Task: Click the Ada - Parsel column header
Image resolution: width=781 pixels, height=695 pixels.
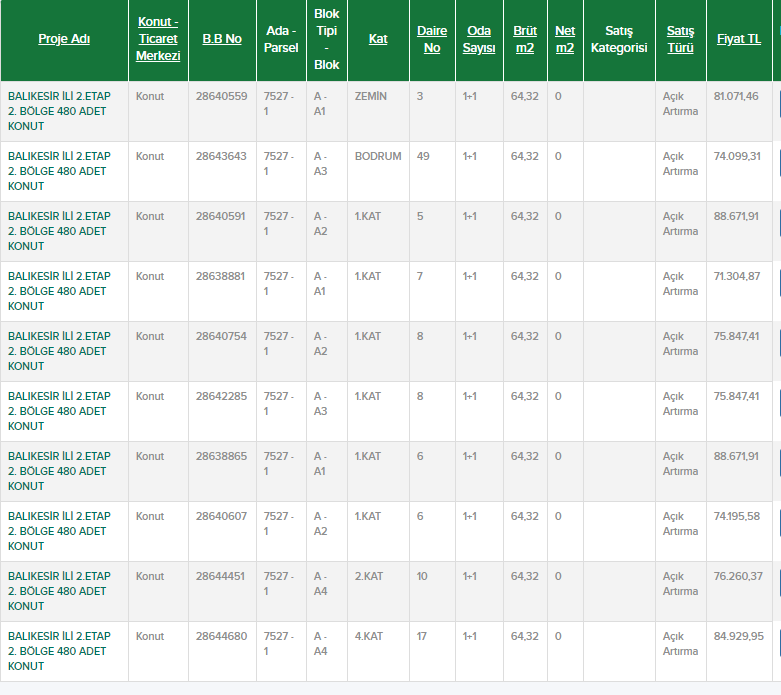Action: (x=281, y=39)
